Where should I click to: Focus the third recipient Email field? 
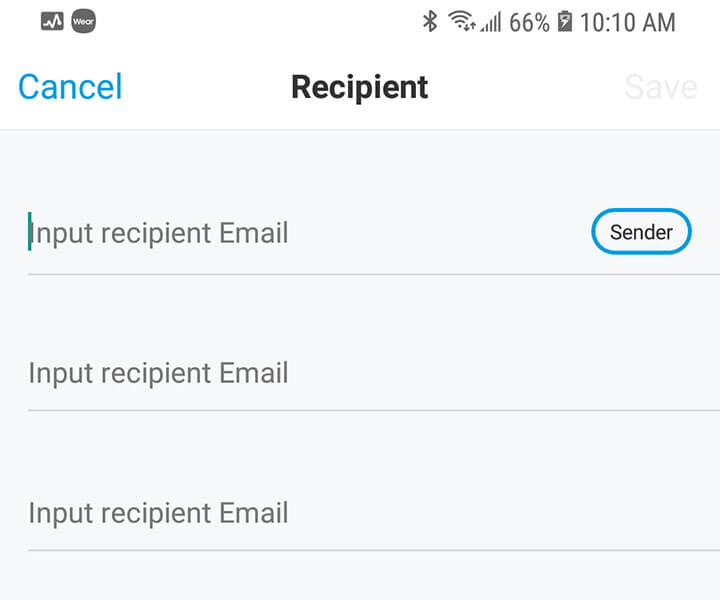coord(300,513)
